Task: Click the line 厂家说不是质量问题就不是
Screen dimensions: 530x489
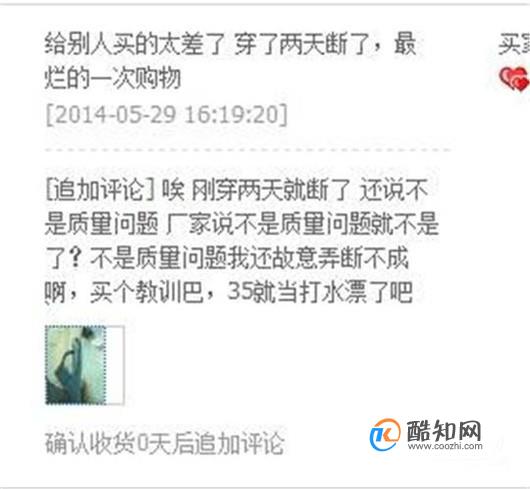Action: tap(303, 224)
